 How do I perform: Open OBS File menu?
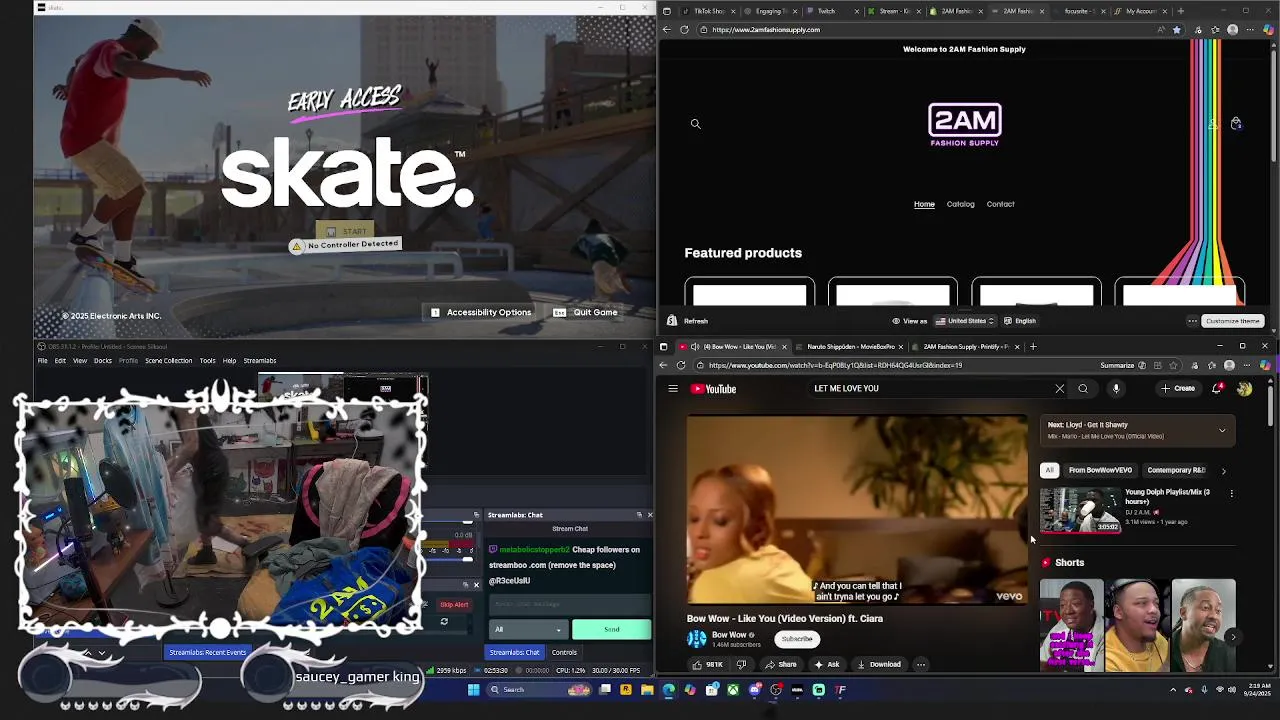42,361
